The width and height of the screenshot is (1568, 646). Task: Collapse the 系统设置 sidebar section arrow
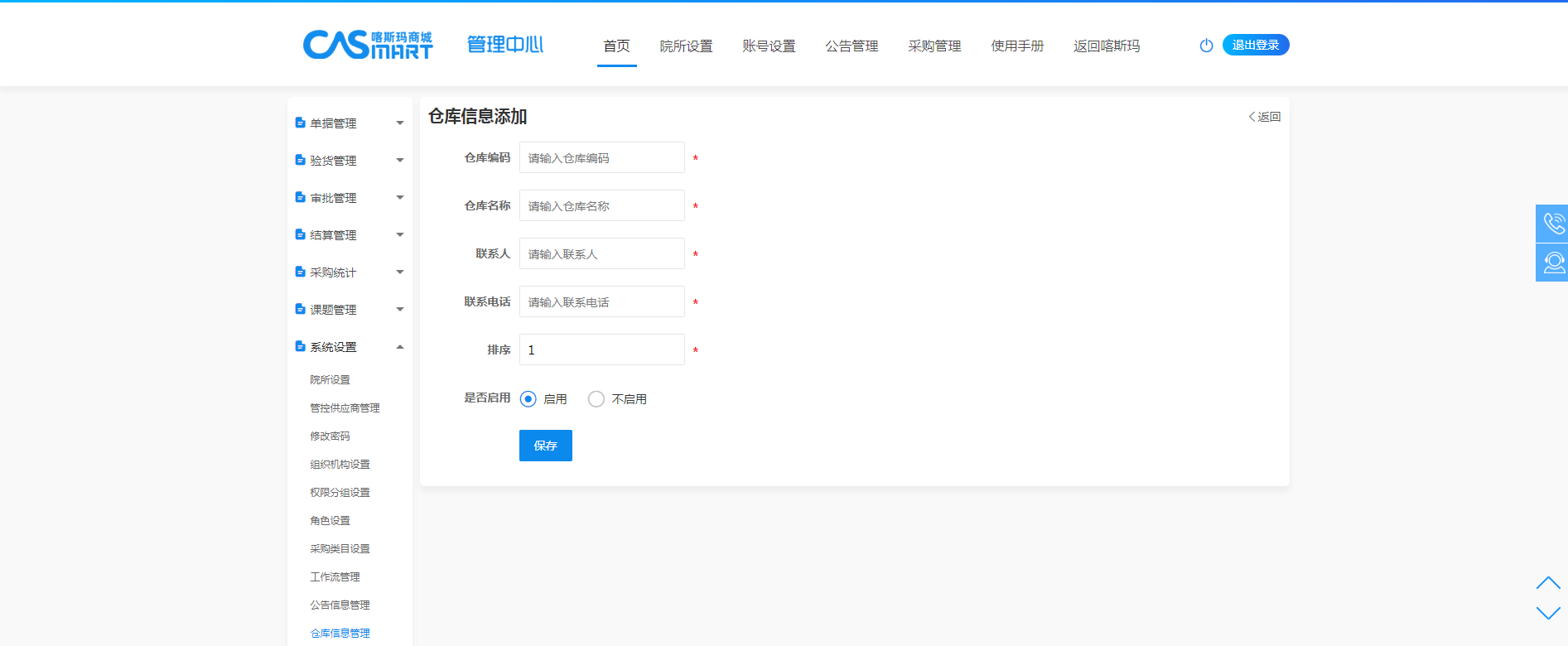400,347
